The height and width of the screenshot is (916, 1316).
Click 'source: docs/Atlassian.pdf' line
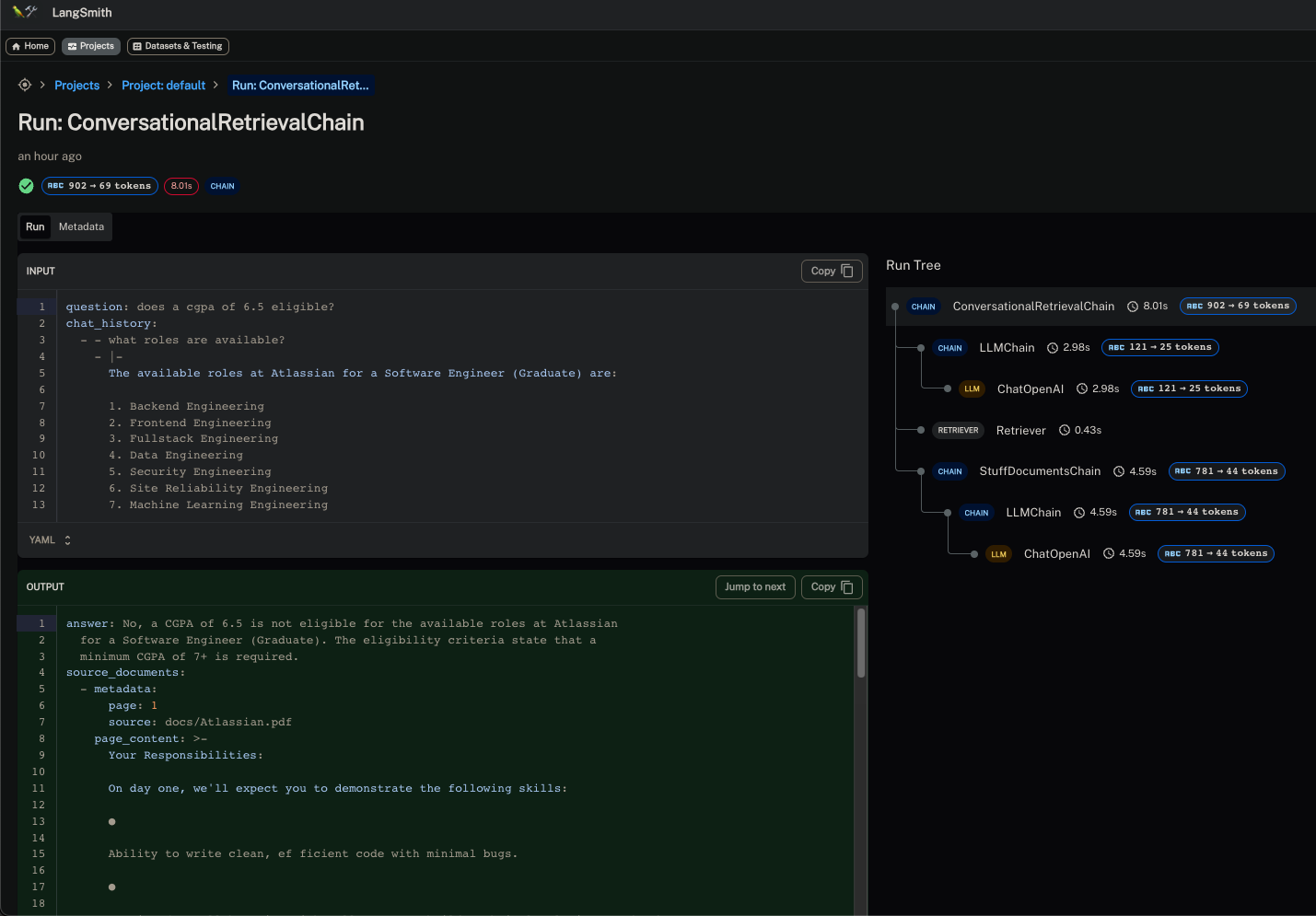click(200, 723)
